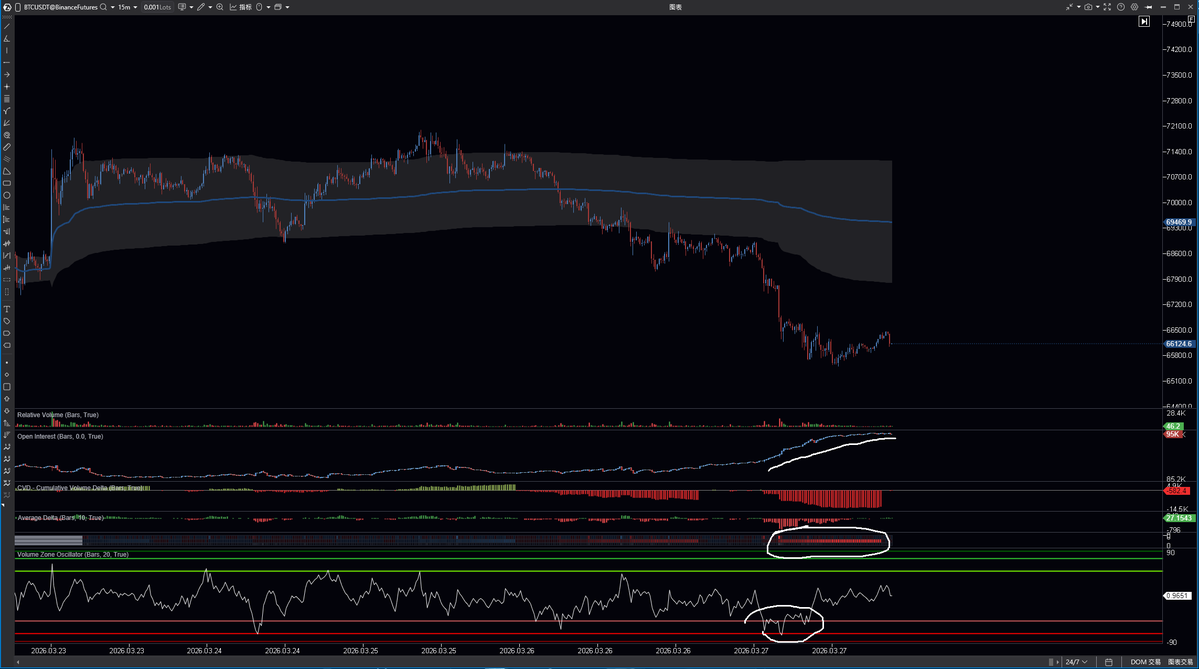1199x669 pixels.
Task: Select the Open Interest indicator label
Action: pos(60,437)
